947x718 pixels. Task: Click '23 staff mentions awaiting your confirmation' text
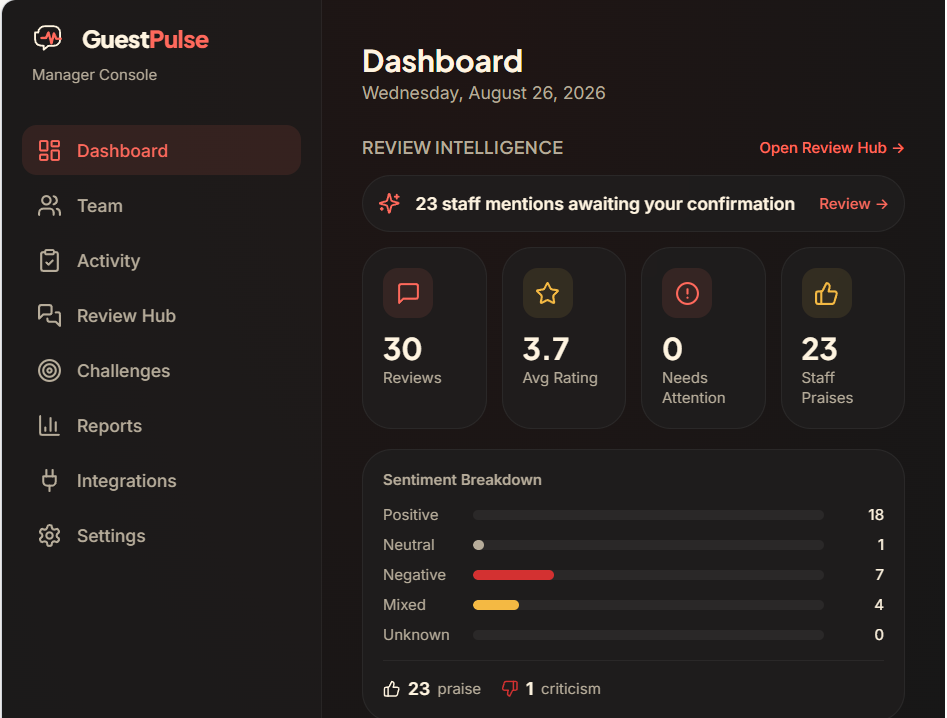[x=605, y=204]
